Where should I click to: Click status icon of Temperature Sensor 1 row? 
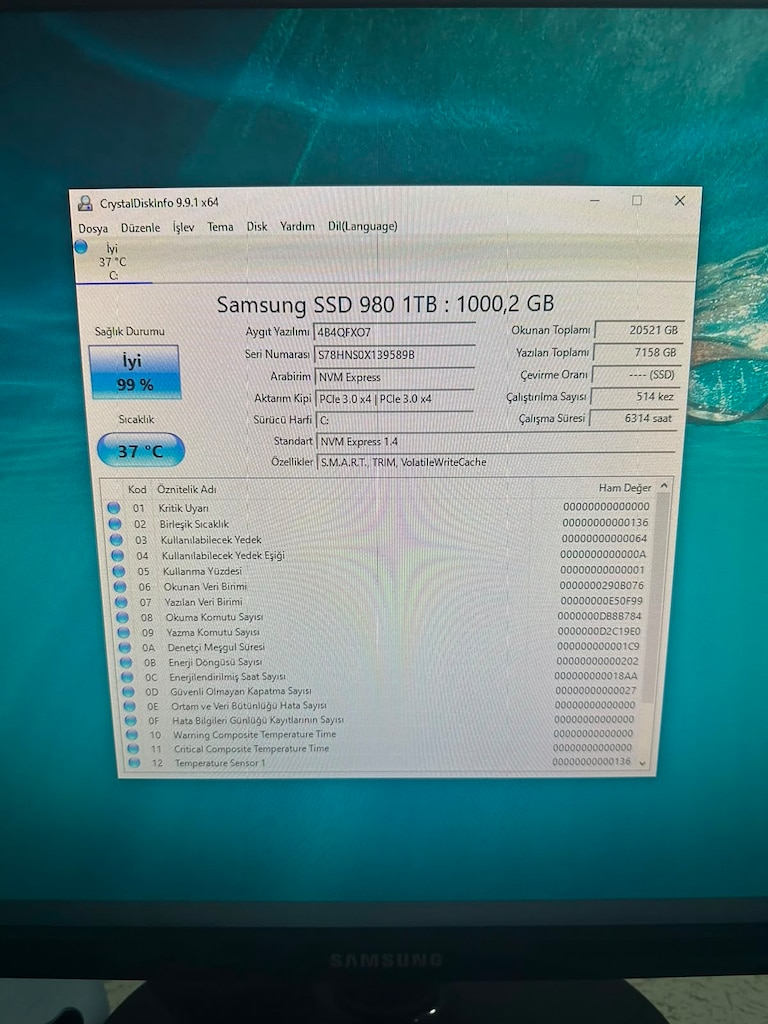(135, 763)
